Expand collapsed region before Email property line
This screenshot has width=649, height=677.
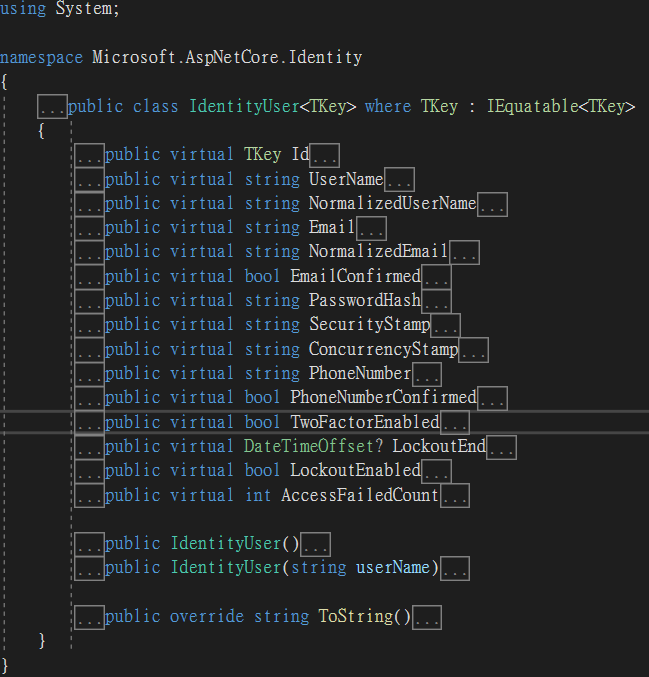point(89,228)
